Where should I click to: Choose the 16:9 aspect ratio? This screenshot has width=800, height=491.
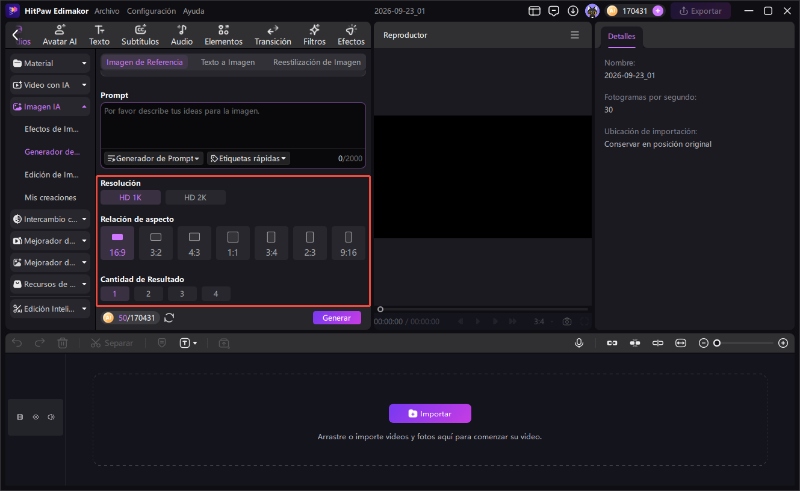click(117, 243)
